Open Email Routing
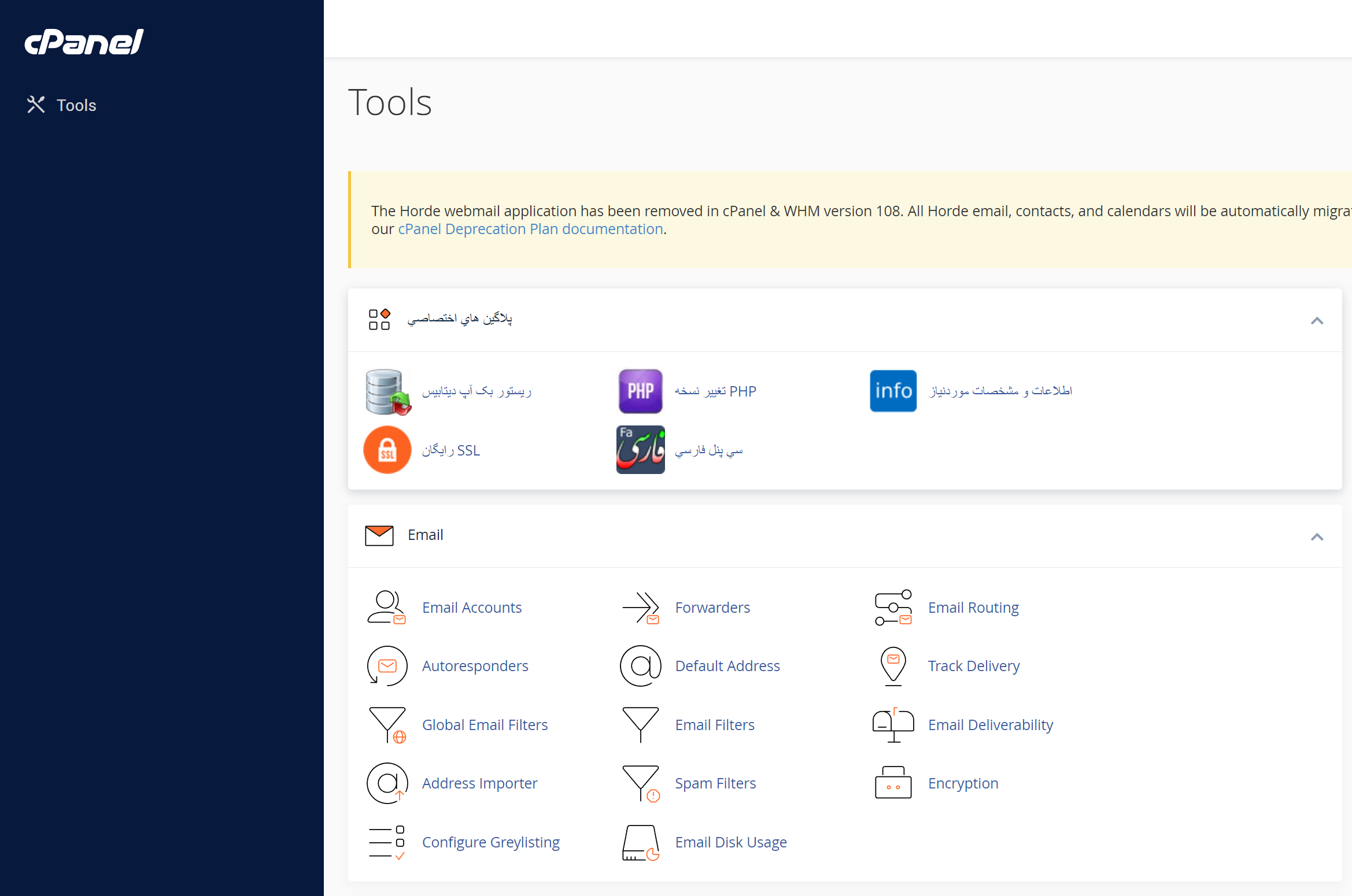 [x=973, y=608]
